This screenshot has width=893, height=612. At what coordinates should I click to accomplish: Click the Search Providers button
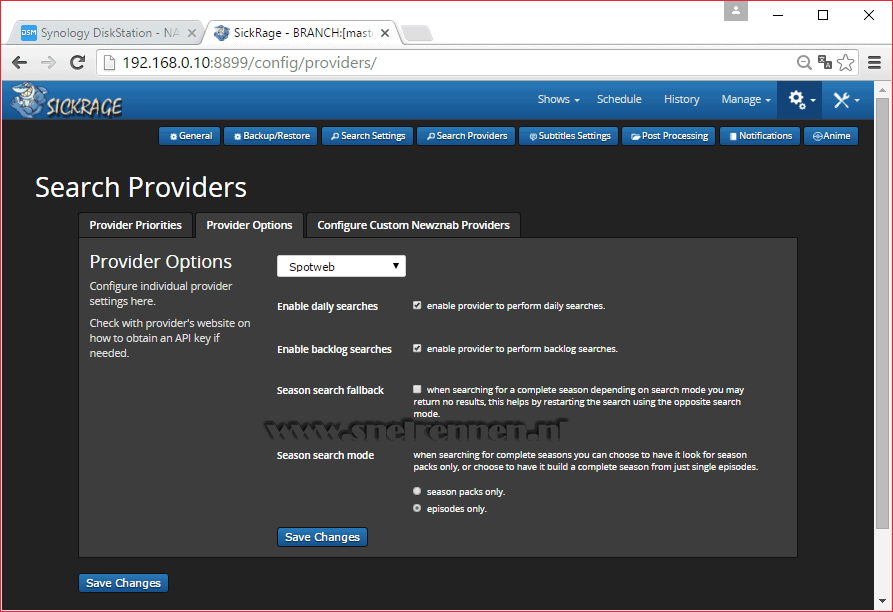(x=466, y=136)
